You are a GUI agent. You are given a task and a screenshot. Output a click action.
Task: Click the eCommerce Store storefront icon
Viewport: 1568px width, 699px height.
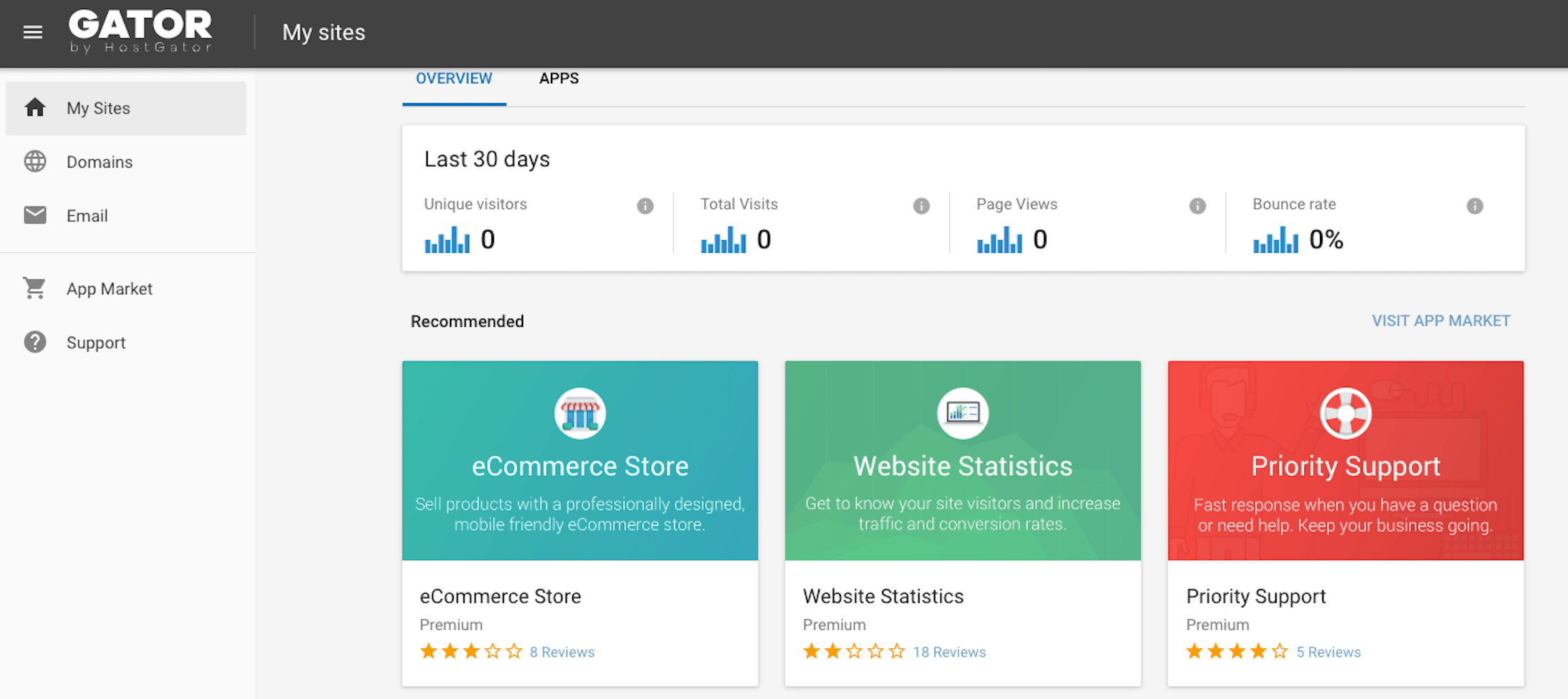pyautogui.click(x=580, y=413)
